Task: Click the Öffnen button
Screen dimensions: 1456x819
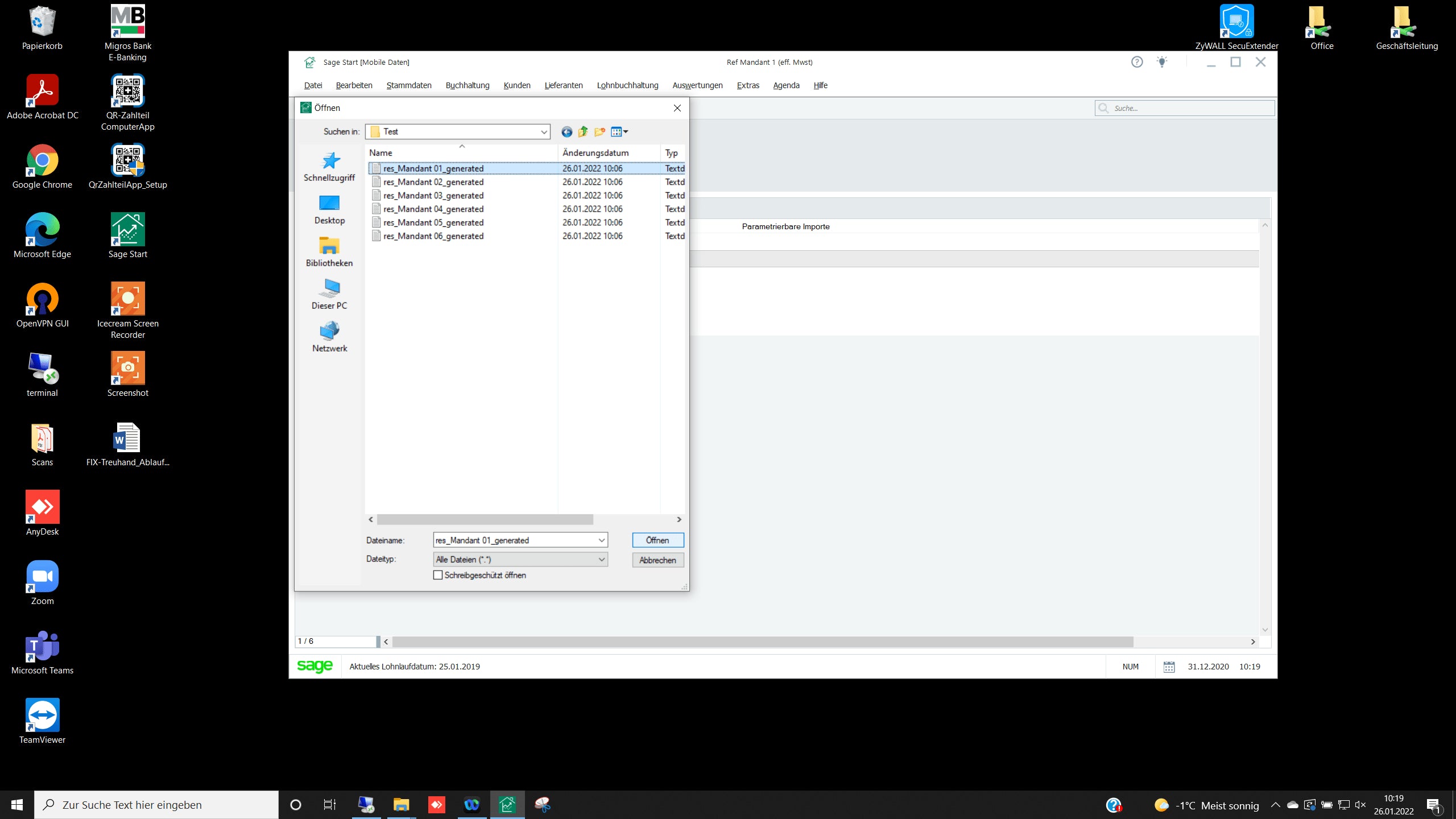Action: point(657,540)
